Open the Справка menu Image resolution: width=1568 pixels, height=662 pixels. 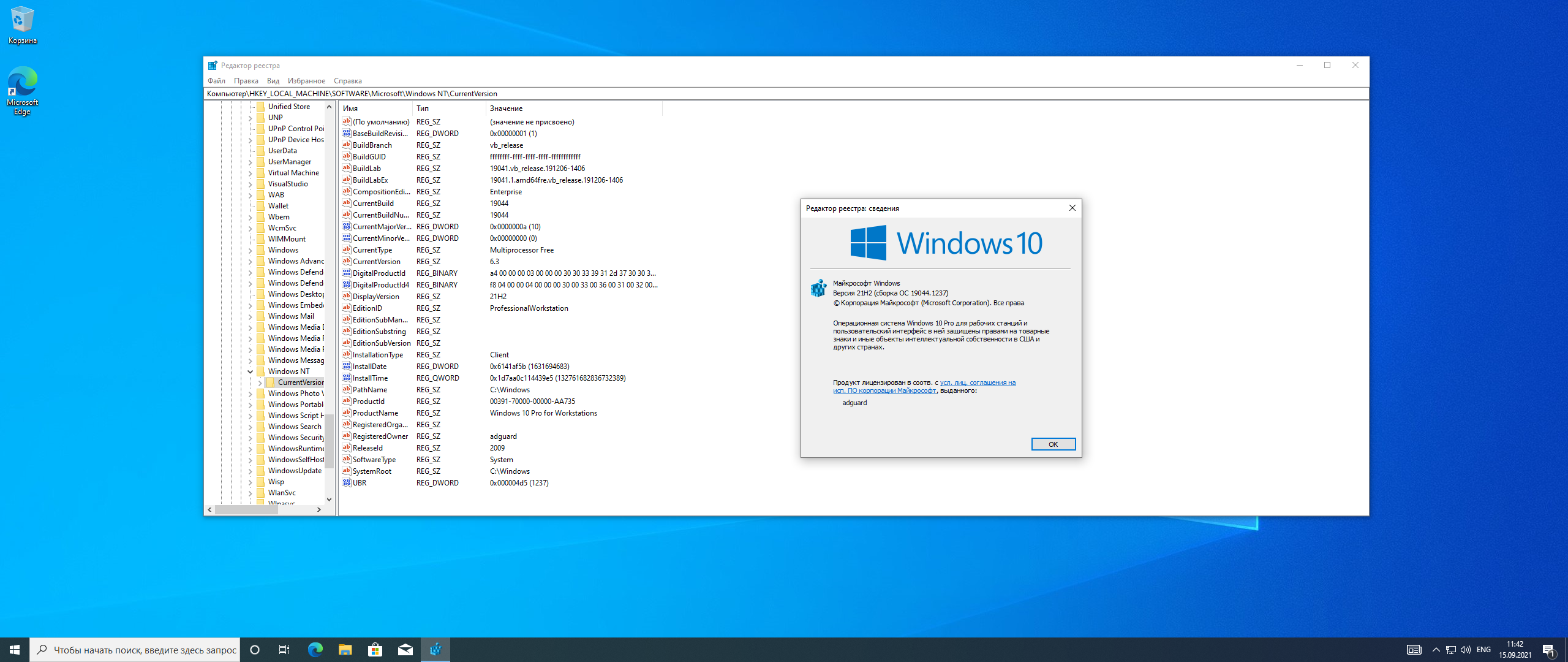347,80
